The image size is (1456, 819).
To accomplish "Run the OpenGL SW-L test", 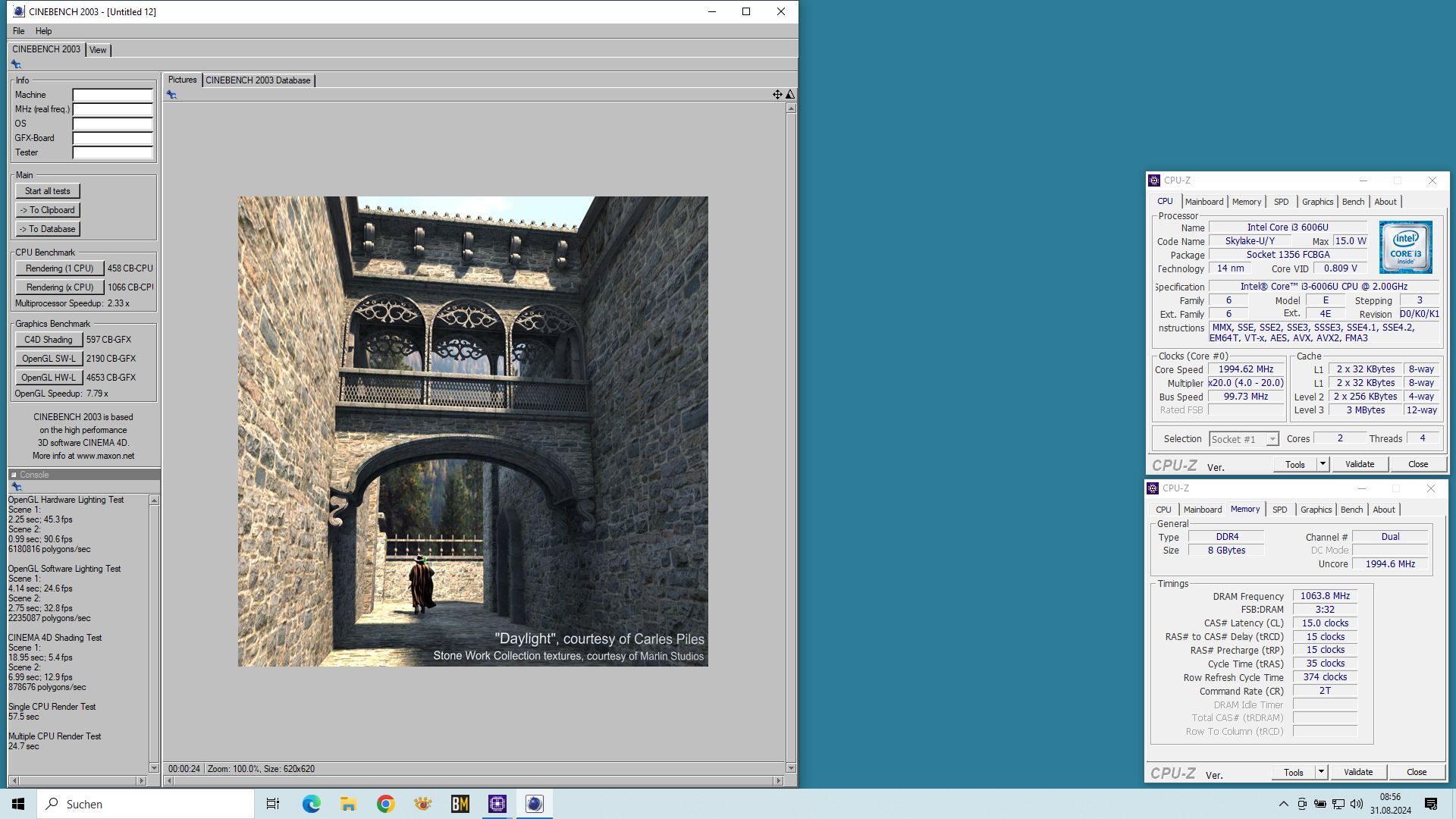I will 49,359.
